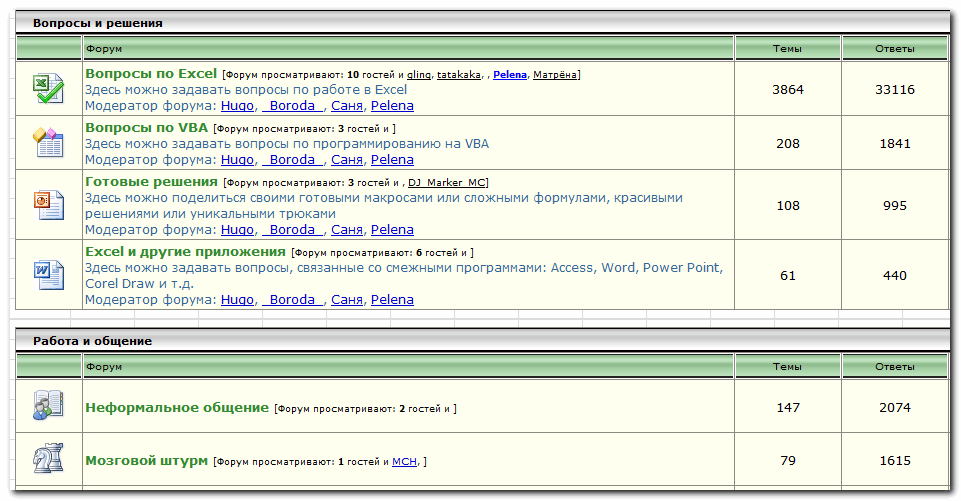Viewport: 961px width, 501px height.
Task: Open the Неформальное общение forum
Action: pos(177,408)
